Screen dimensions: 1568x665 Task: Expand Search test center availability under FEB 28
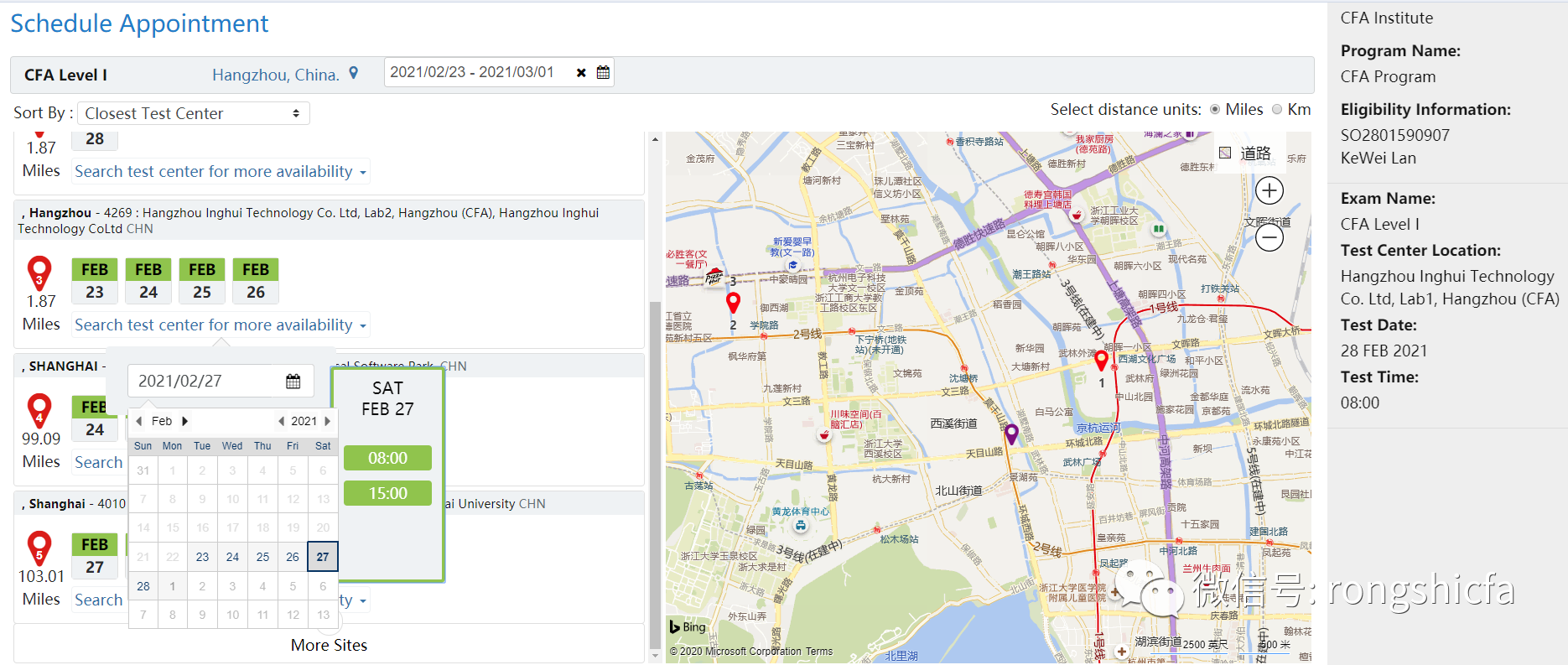221,171
